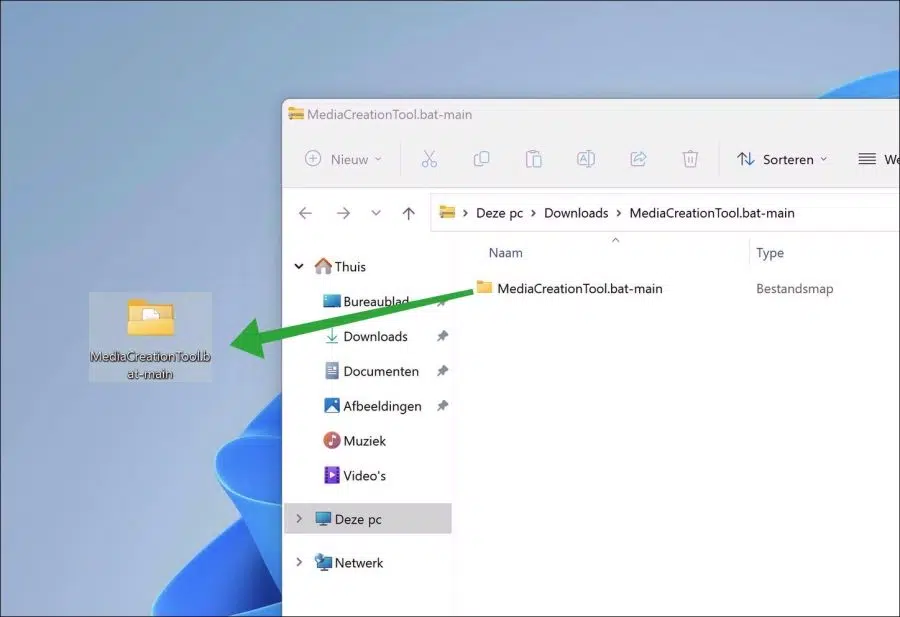Click the Netwerk computer icon
This screenshot has height=617, width=900.
coord(323,562)
